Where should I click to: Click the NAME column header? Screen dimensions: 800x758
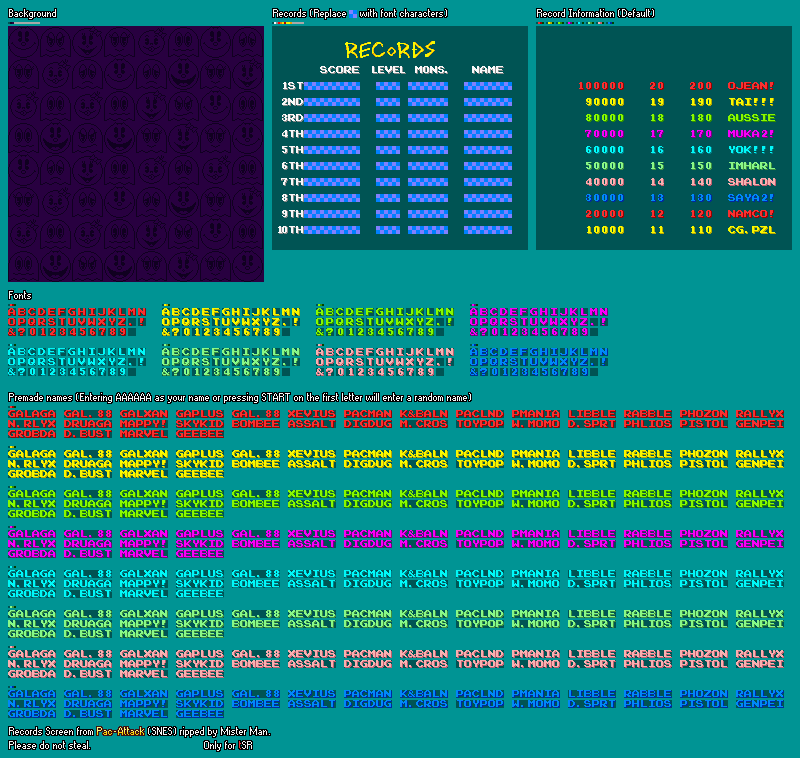[x=487, y=70]
